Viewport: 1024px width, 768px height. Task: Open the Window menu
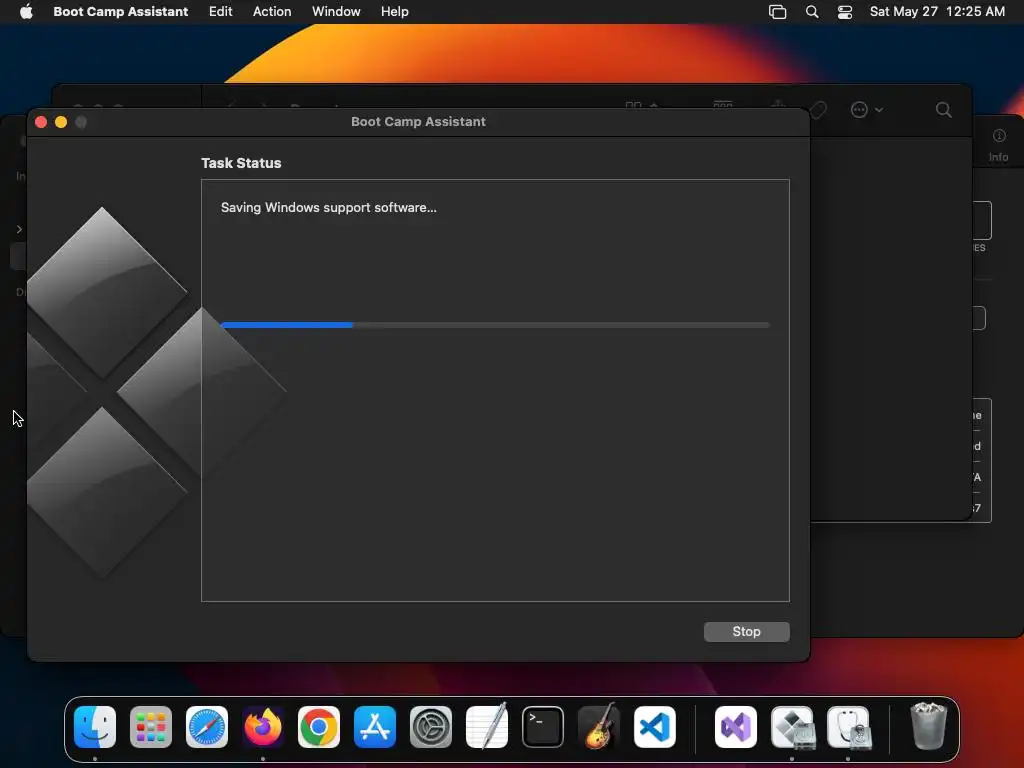point(336,11)
